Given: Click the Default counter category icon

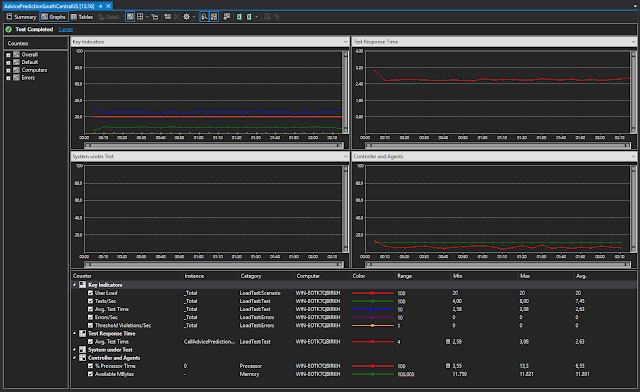Looking at the screenshot, I should point(16,62).
